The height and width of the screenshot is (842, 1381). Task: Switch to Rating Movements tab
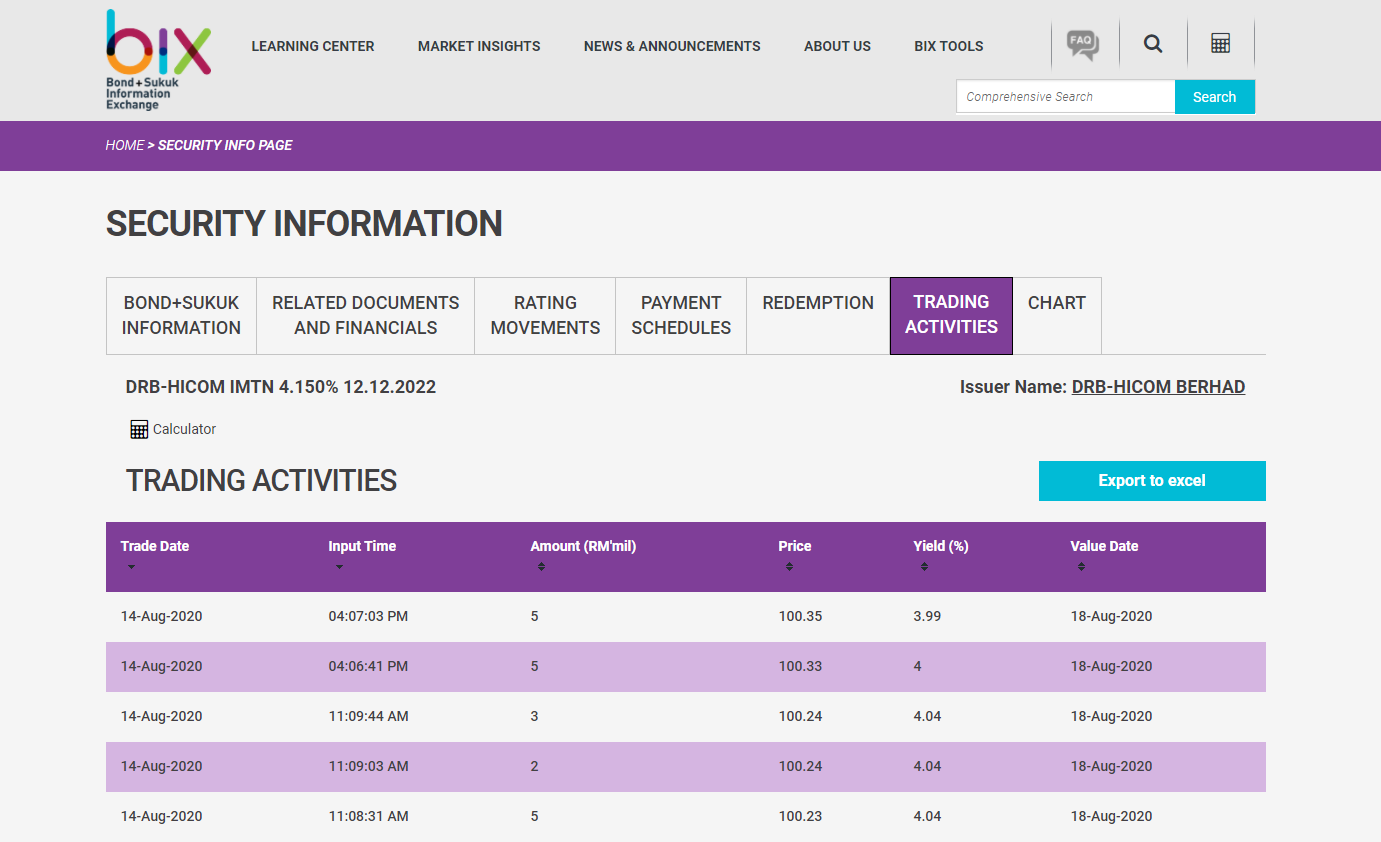(545, 315)
